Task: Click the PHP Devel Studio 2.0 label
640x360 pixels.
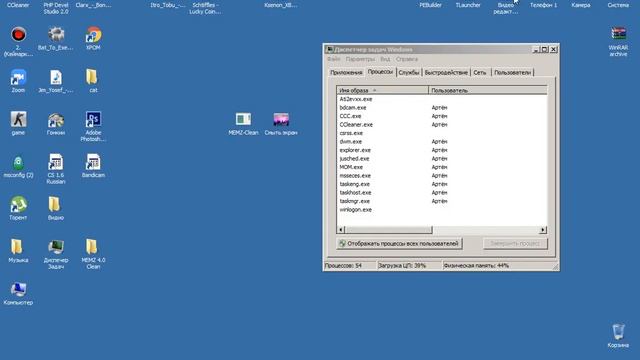Action: [x=56, y=8]
